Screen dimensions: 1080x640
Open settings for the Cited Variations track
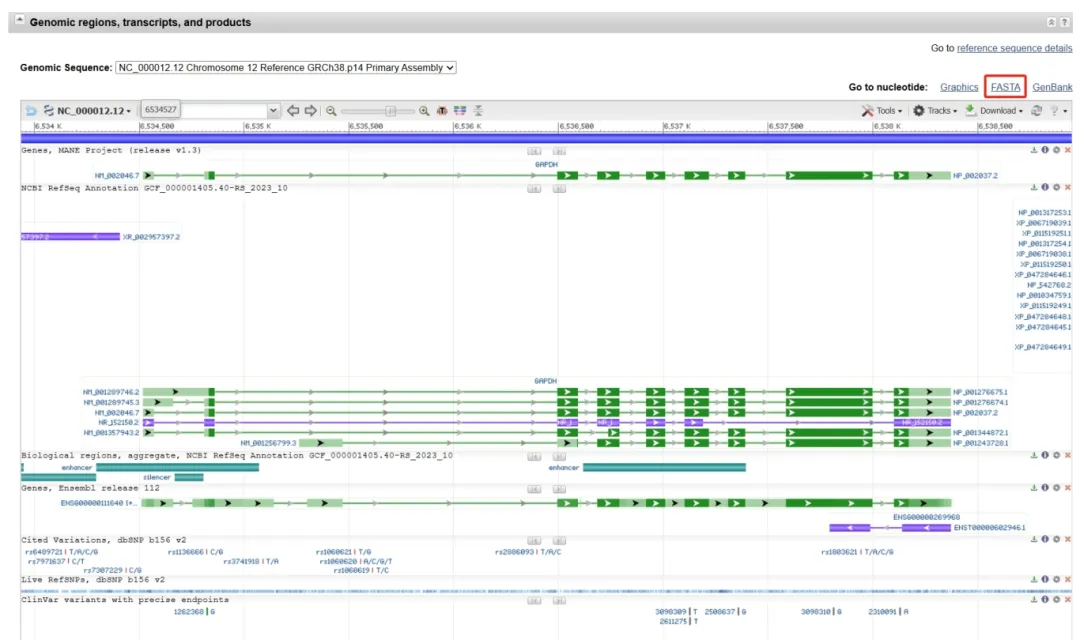pos(1057,539)
